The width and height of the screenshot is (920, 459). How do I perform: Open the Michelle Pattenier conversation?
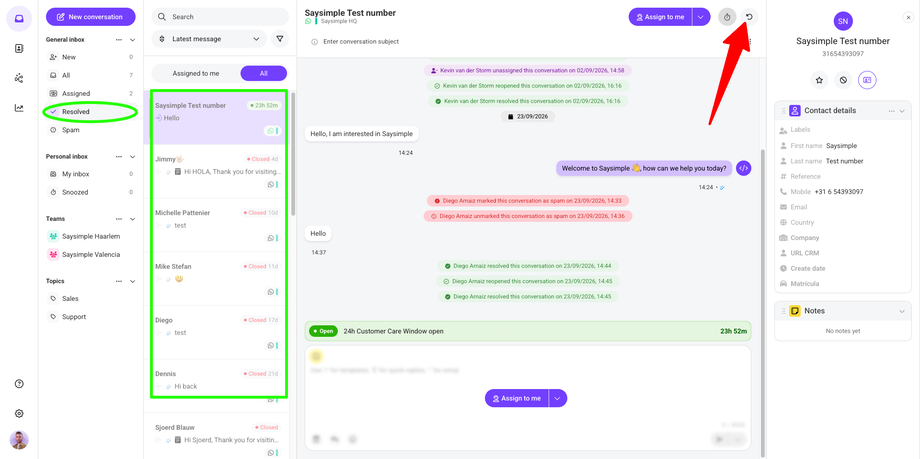[218, 225]
